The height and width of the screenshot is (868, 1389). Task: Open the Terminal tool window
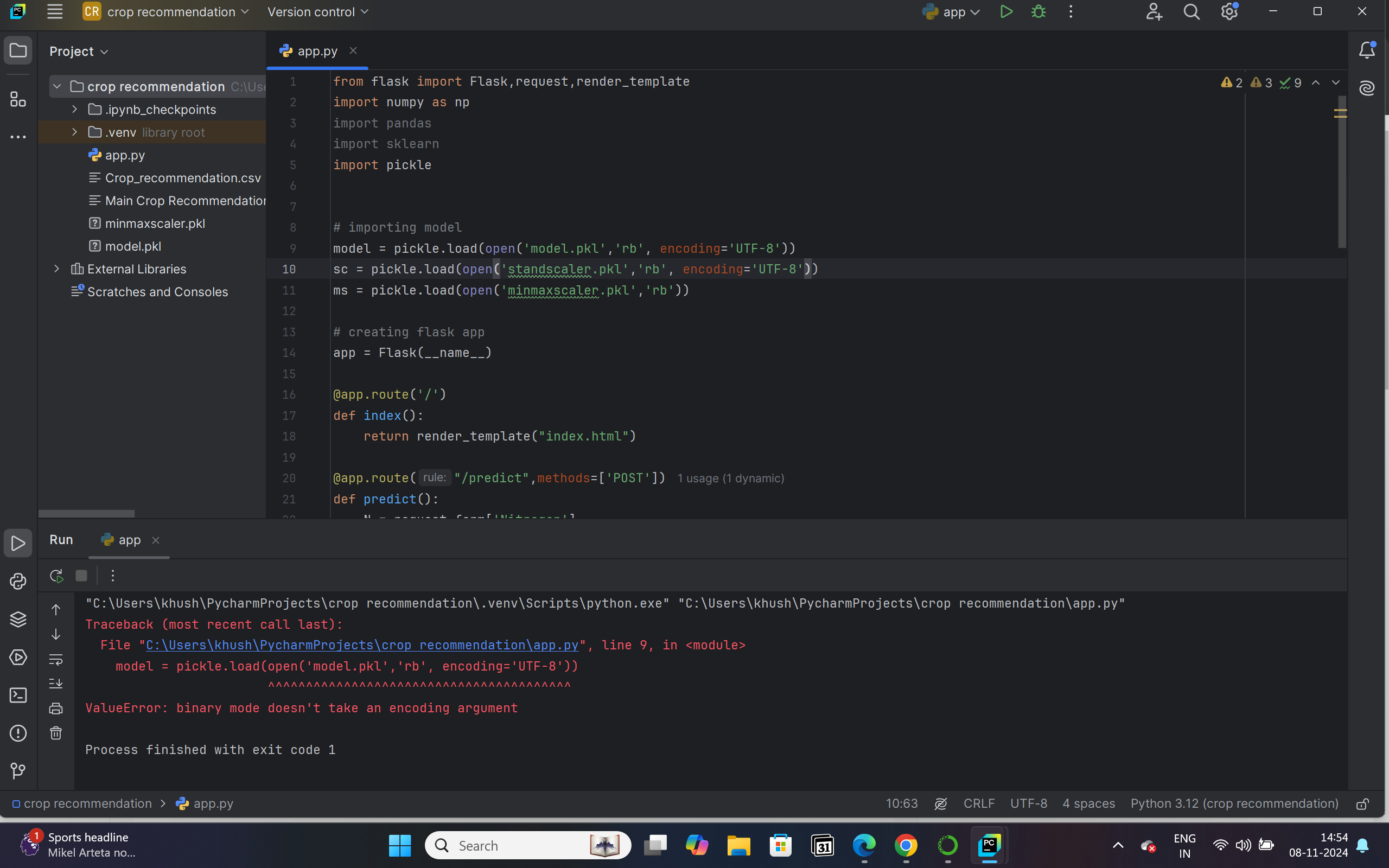(18, 695)
